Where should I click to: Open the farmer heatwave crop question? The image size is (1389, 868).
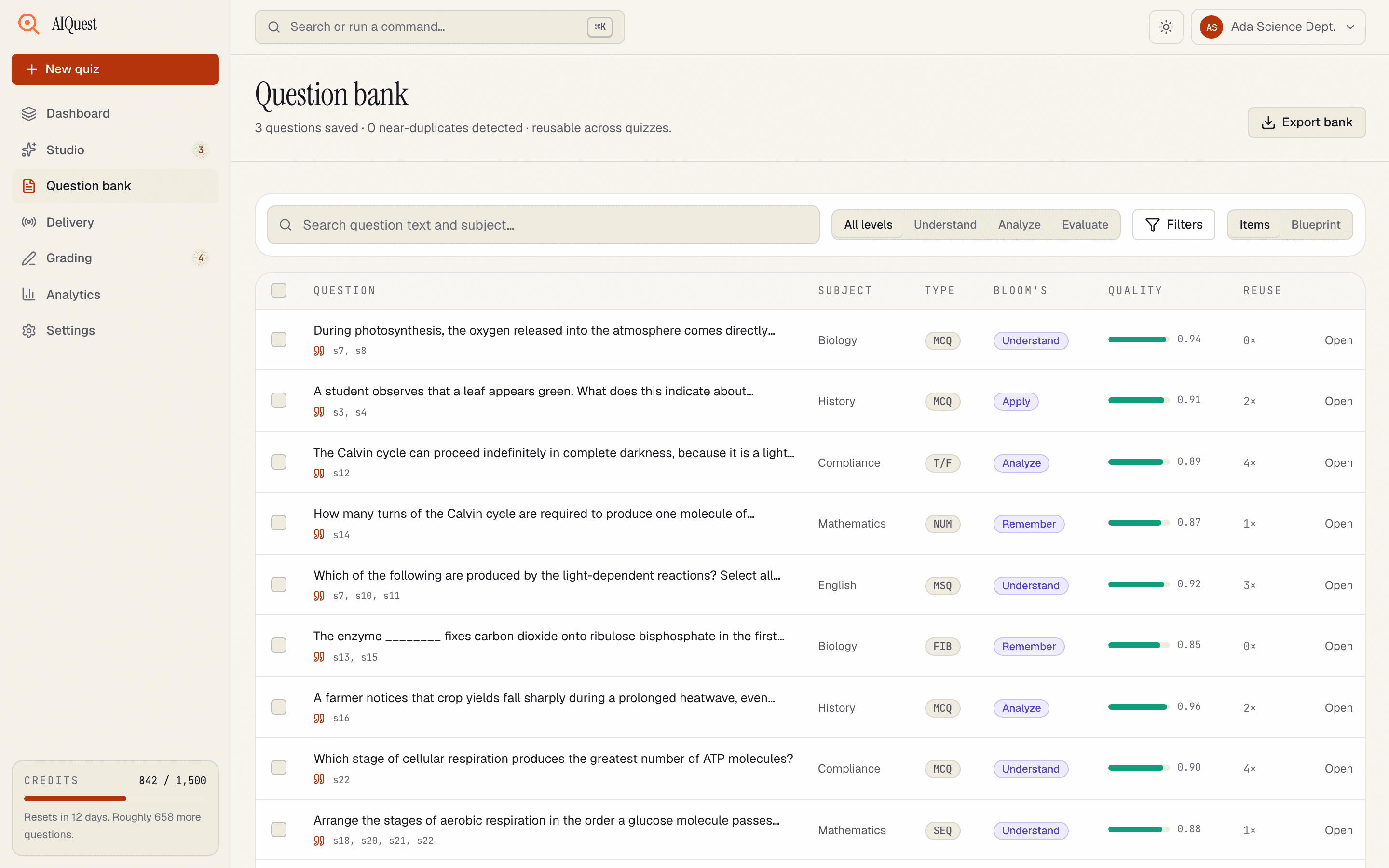[x=1338, y=708]
